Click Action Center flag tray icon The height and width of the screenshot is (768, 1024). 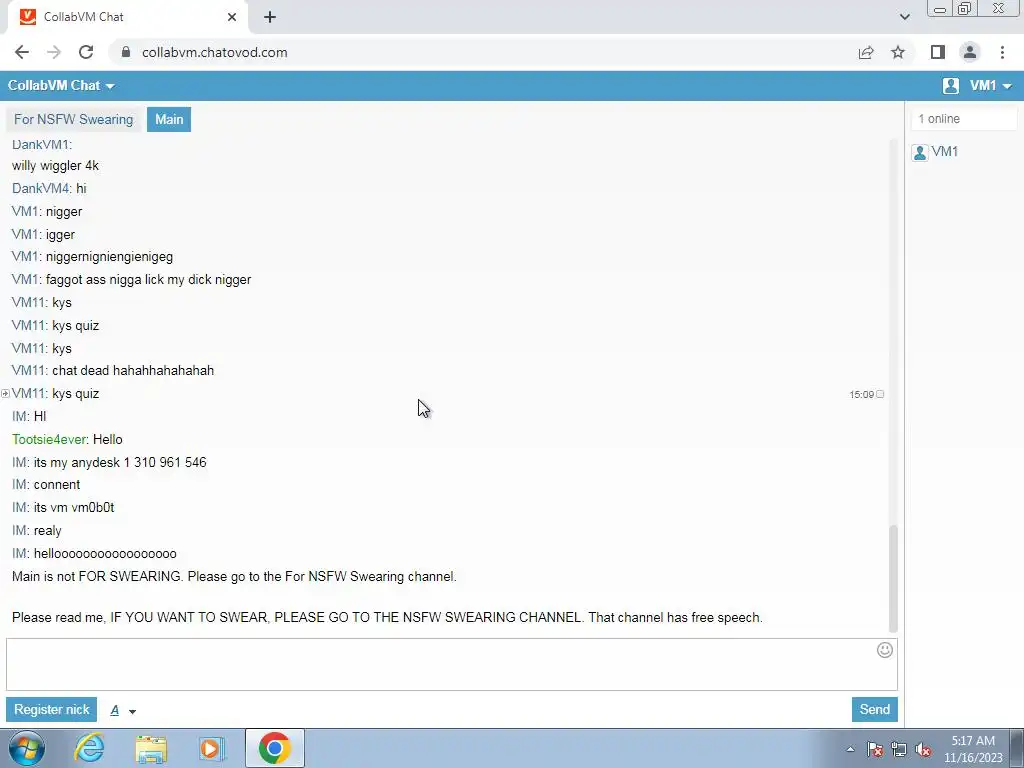(875, 749)
